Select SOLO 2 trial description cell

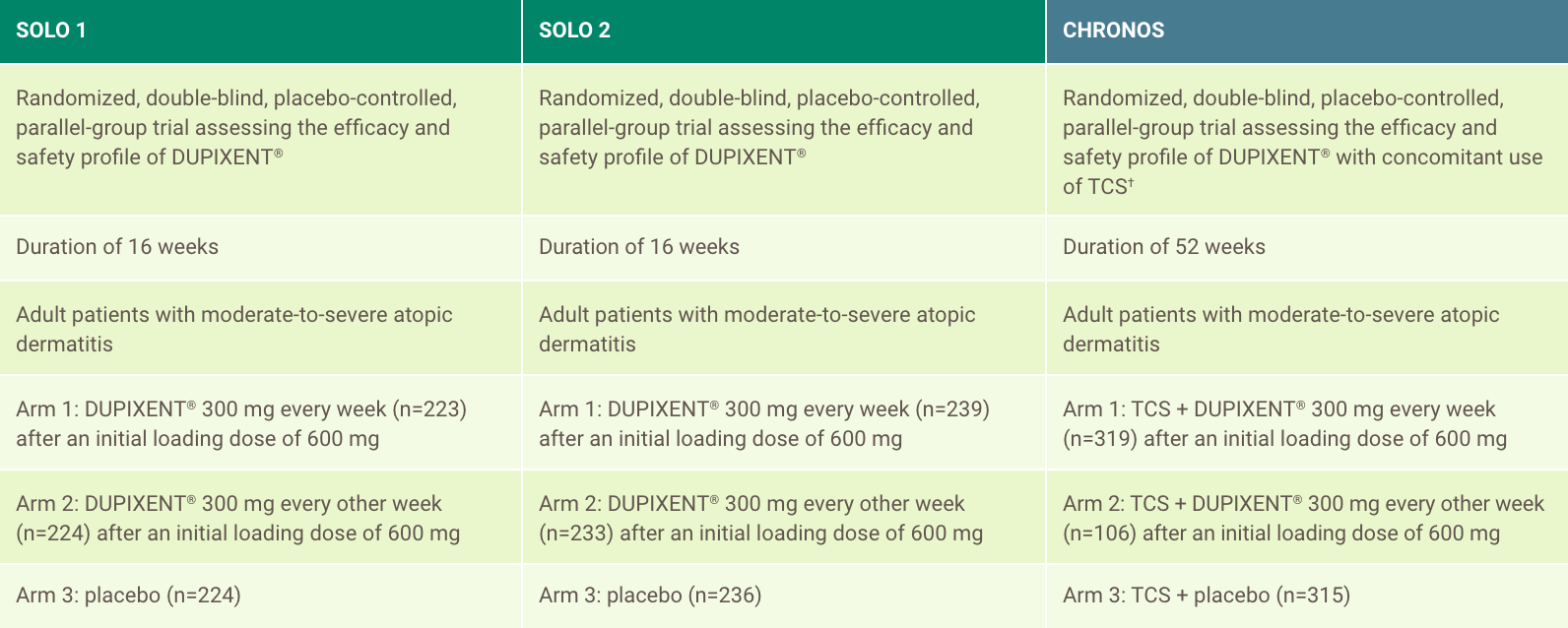[784, 139]
